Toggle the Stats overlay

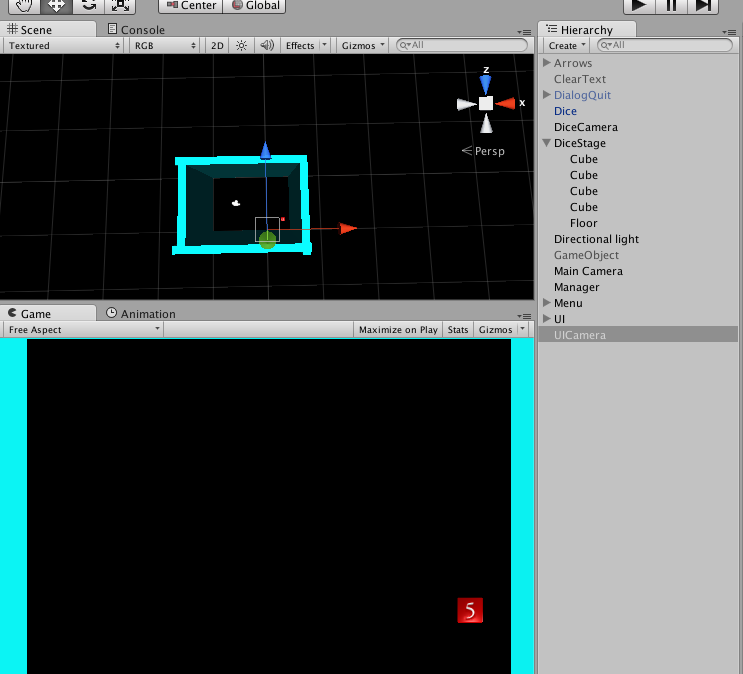click(x=458, y=329)
